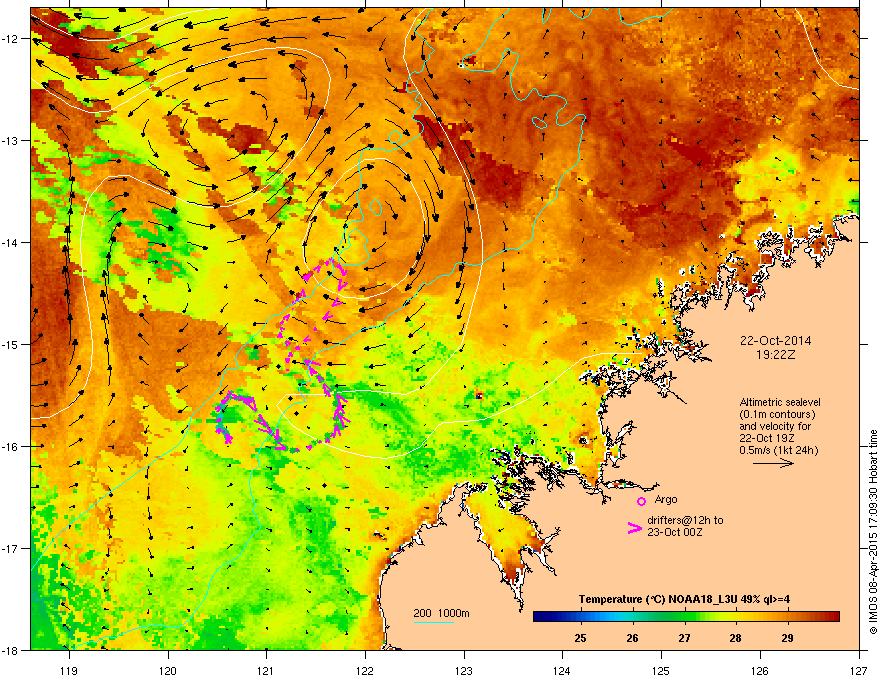Click the '23-Oct 00Z' legend text
880x680 pixels.
pyautogui.click(x=674, y=532)
